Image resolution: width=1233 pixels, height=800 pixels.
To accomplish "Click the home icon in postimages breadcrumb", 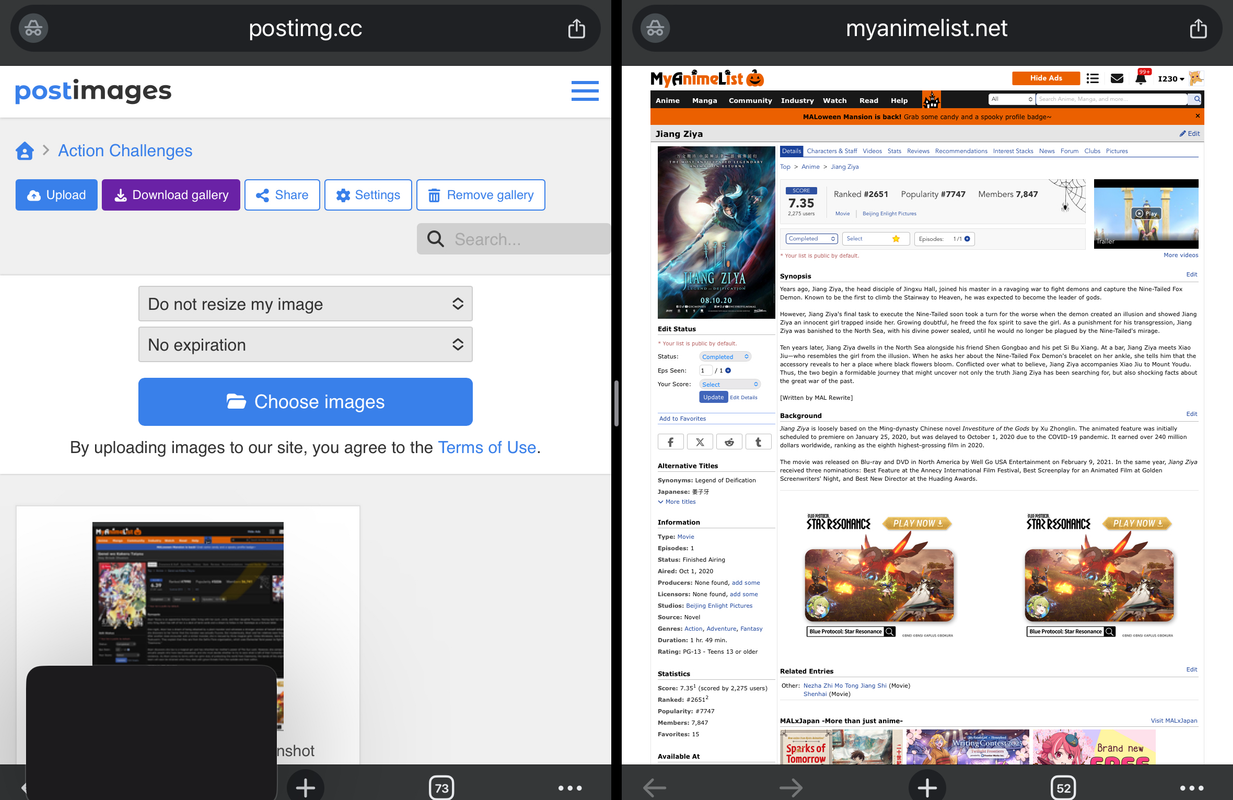I will [25, 151].
